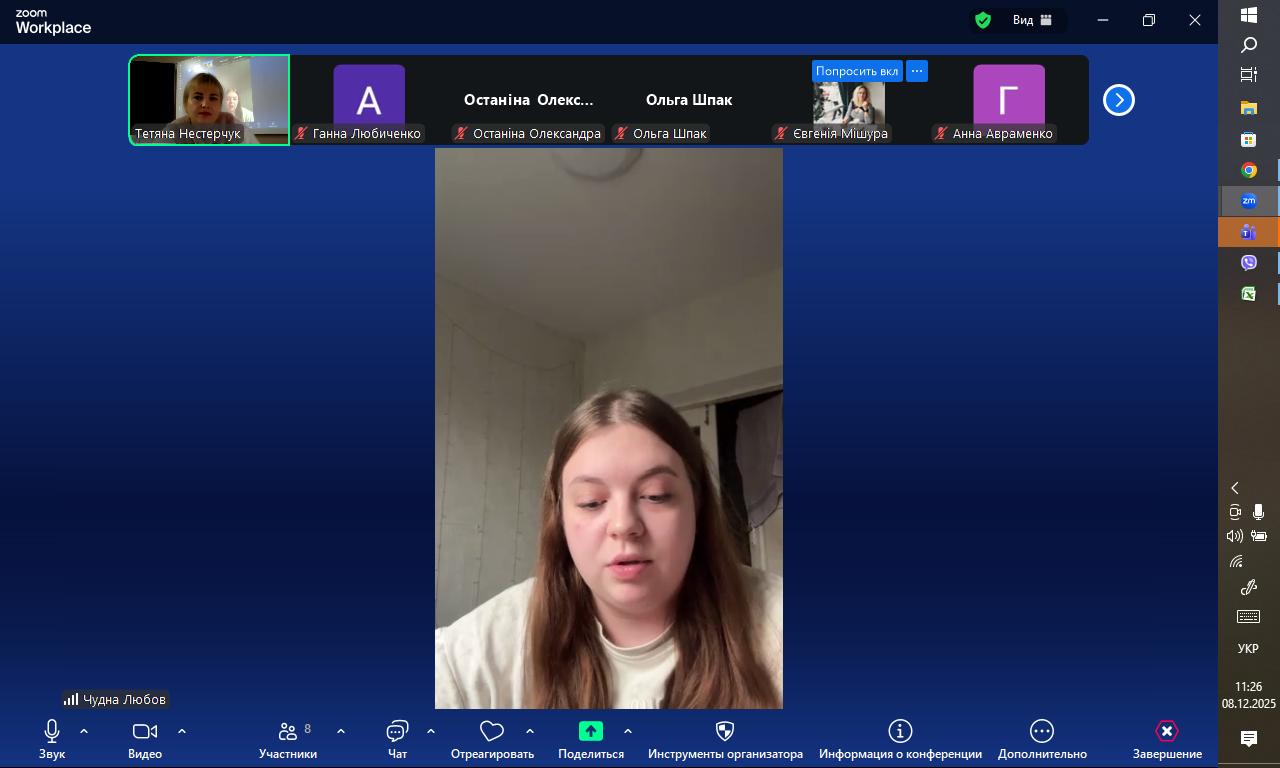Expand the audio settings arrow
1280x768 pixels.
(x=84, y=731)
